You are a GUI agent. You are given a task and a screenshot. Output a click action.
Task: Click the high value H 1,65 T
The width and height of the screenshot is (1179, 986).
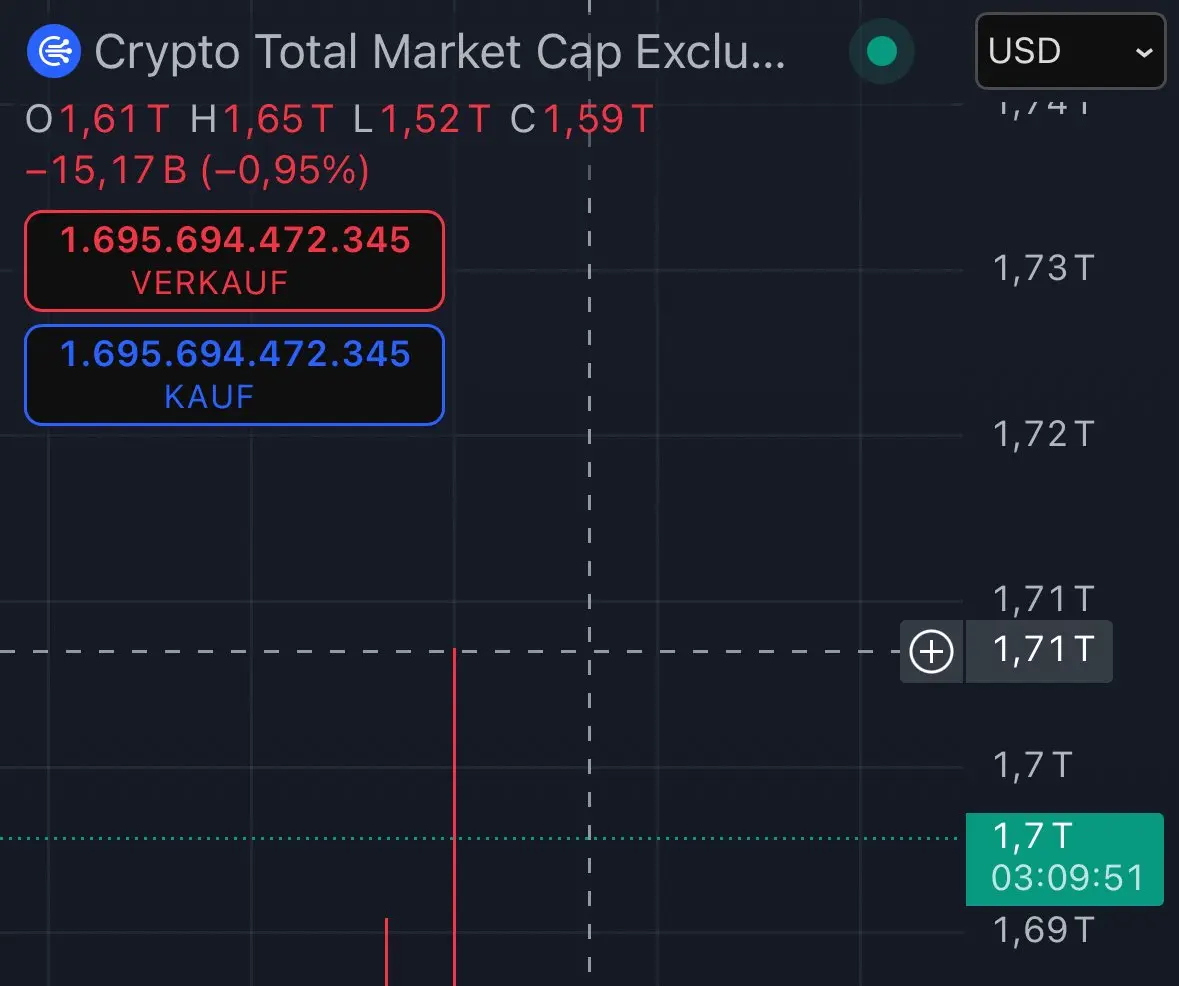pos(261,119)
